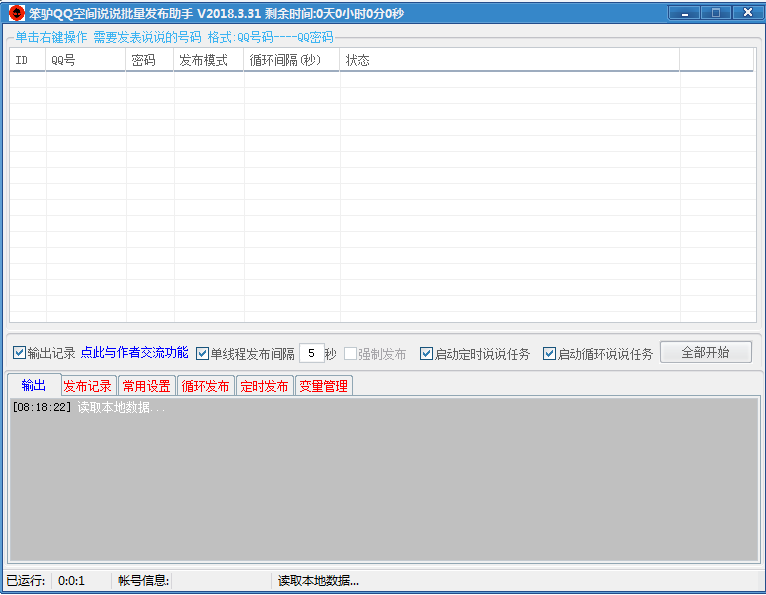The image size is (766, 595).
Task: Switch to the 输出 tab
Action: click(x=34, y=385)
